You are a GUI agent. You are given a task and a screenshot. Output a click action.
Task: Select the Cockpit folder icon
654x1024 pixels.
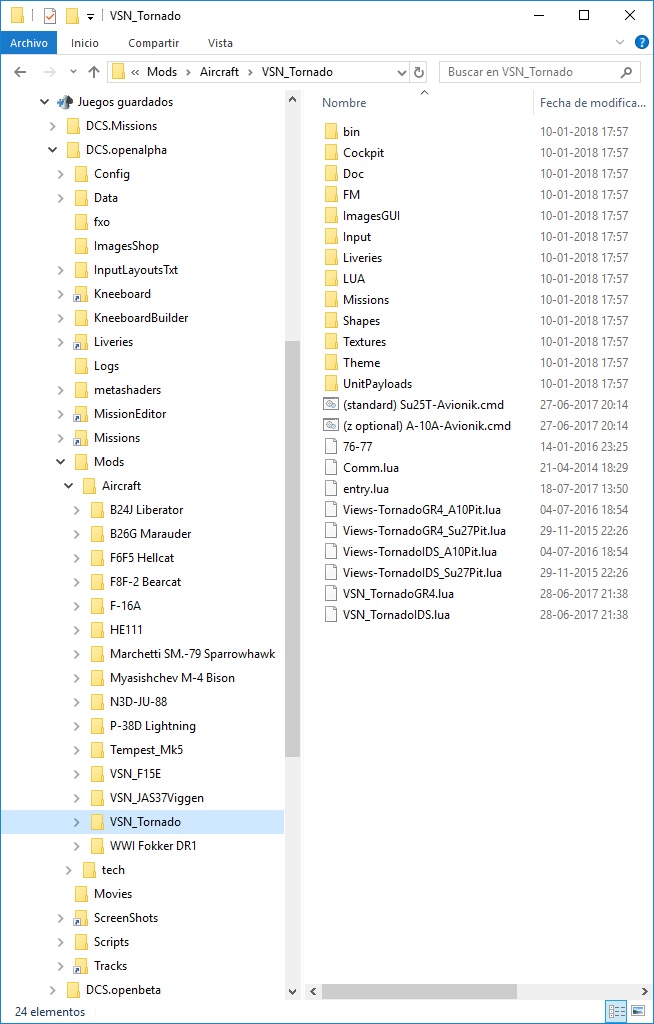point(332,153)
